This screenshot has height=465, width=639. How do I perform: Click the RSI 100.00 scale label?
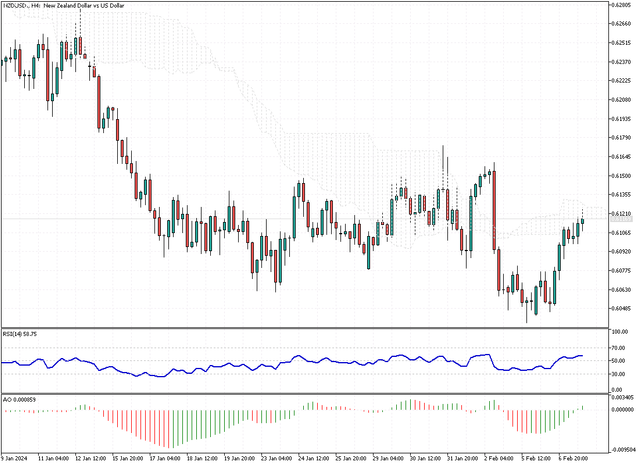(x=620, y=332)
